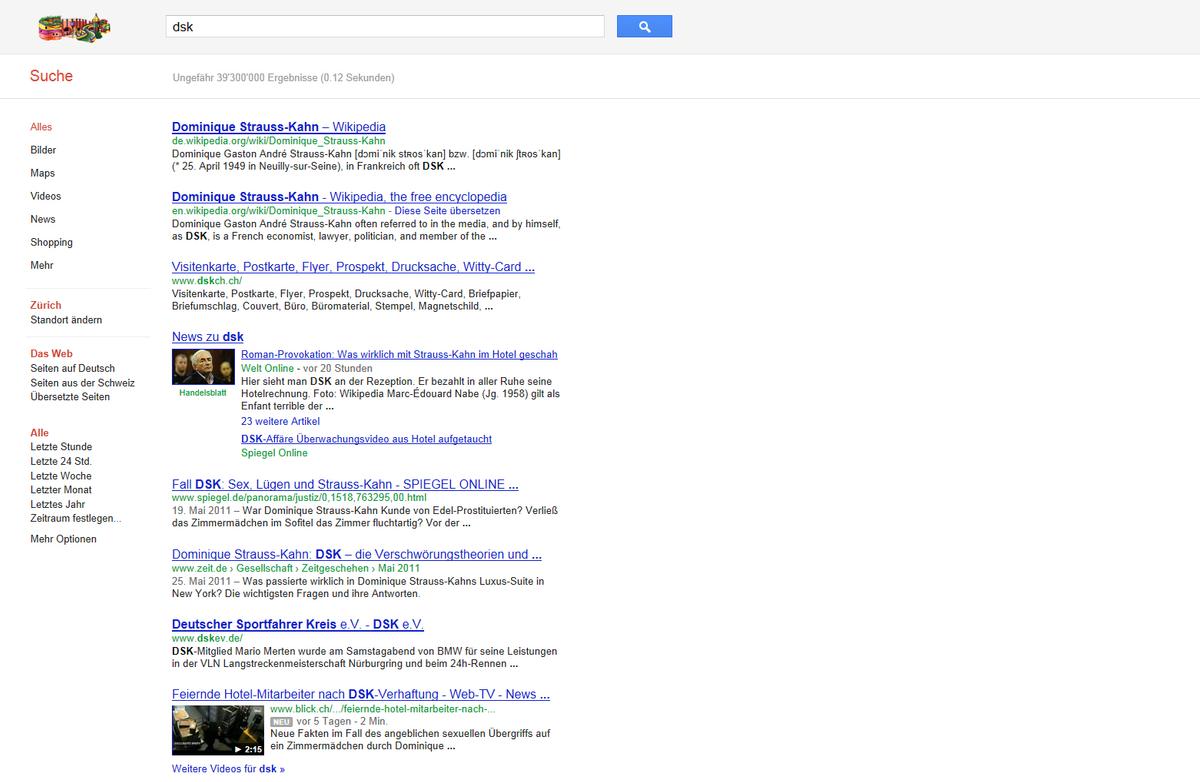Click the 'Alle' time filter heading
Viewport: 1200px width, 782px height.
[39, 433]
